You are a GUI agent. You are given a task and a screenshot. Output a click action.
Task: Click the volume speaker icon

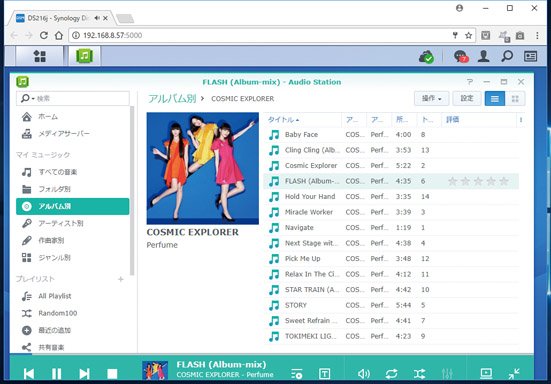(363, 374)
